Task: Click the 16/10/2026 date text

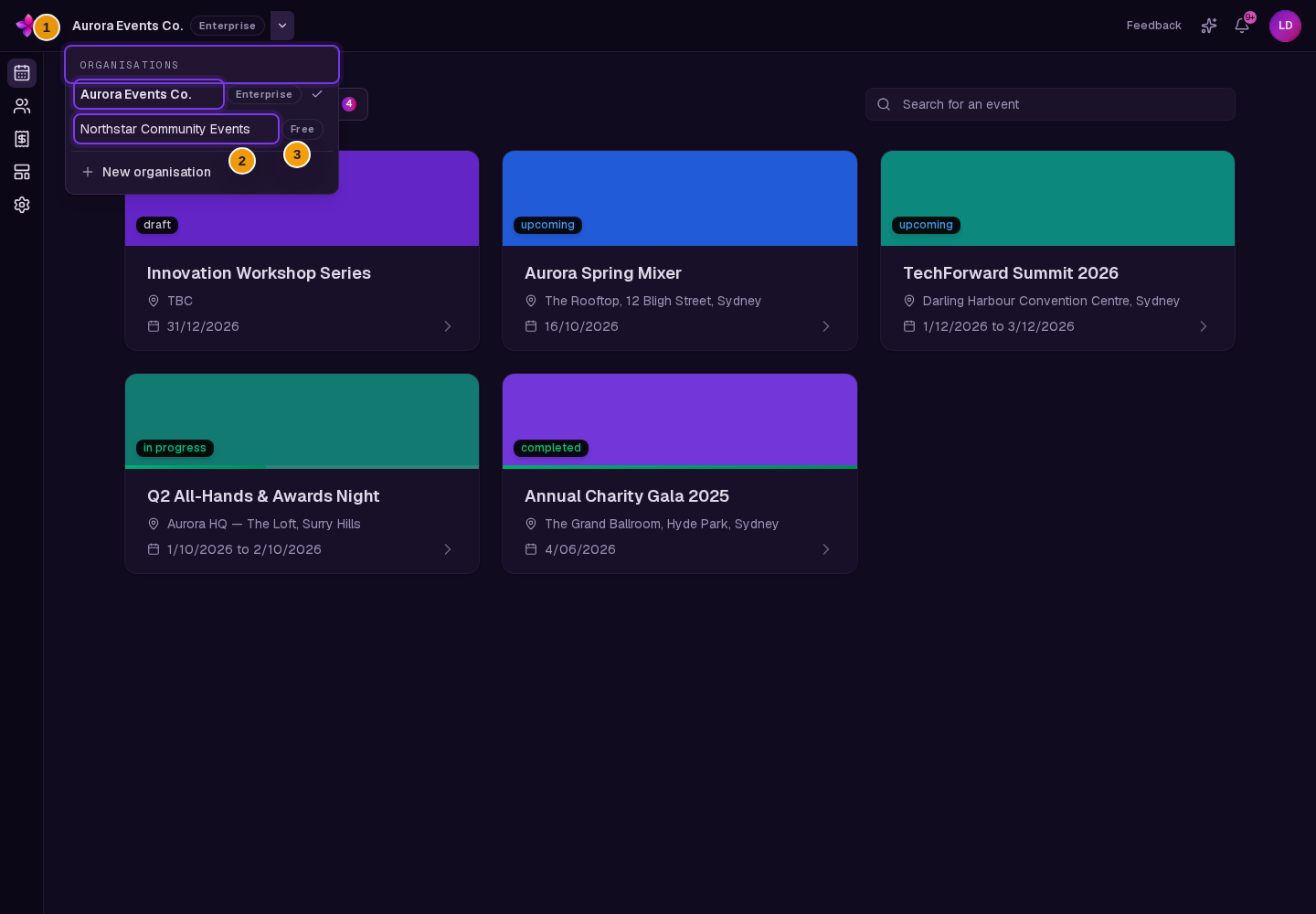Action: [581, 326]
